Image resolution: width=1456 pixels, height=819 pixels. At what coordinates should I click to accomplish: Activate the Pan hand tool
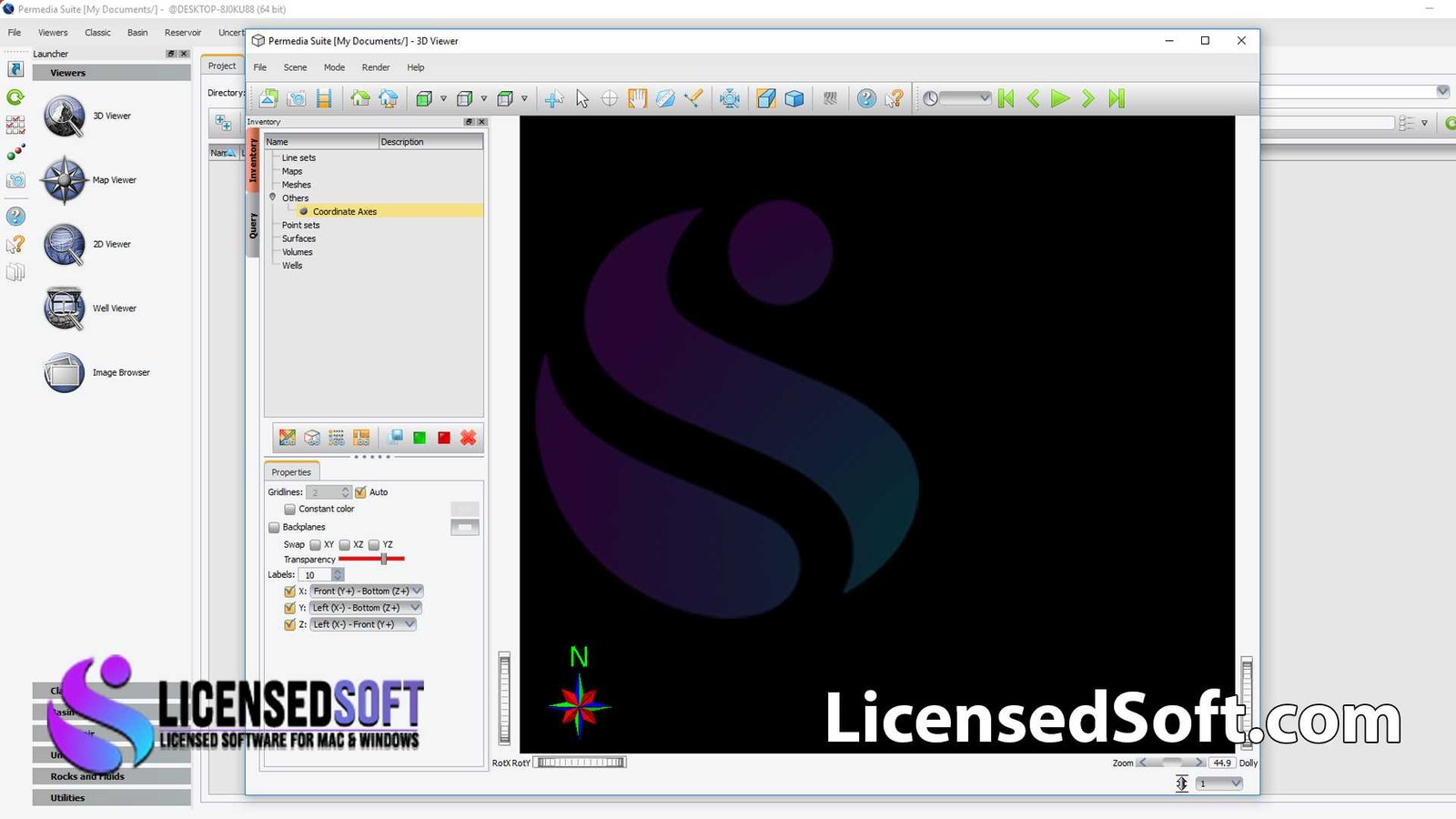point(638,98)
